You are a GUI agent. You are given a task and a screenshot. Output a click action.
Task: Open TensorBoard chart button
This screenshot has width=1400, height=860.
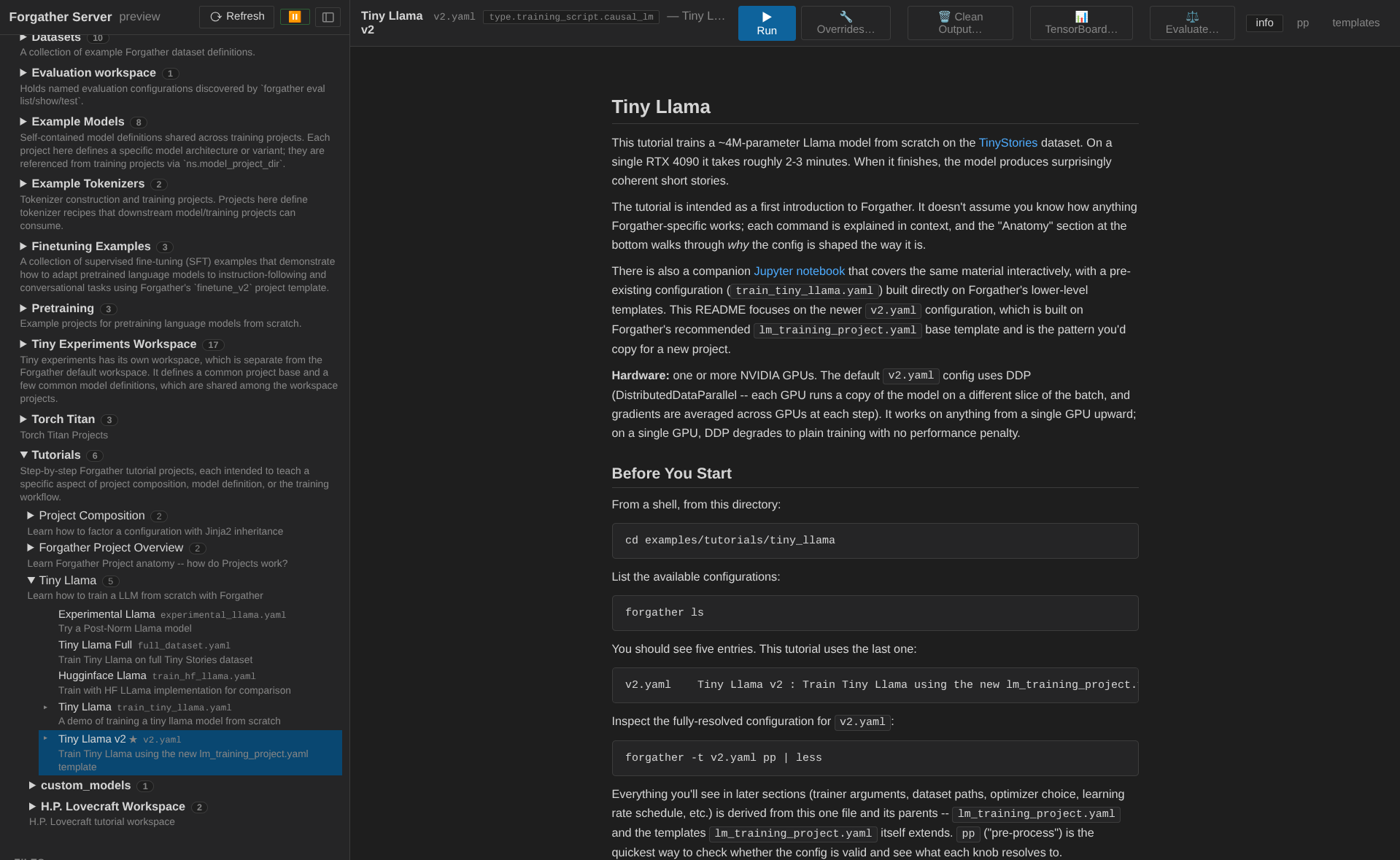click(1081, 23)
